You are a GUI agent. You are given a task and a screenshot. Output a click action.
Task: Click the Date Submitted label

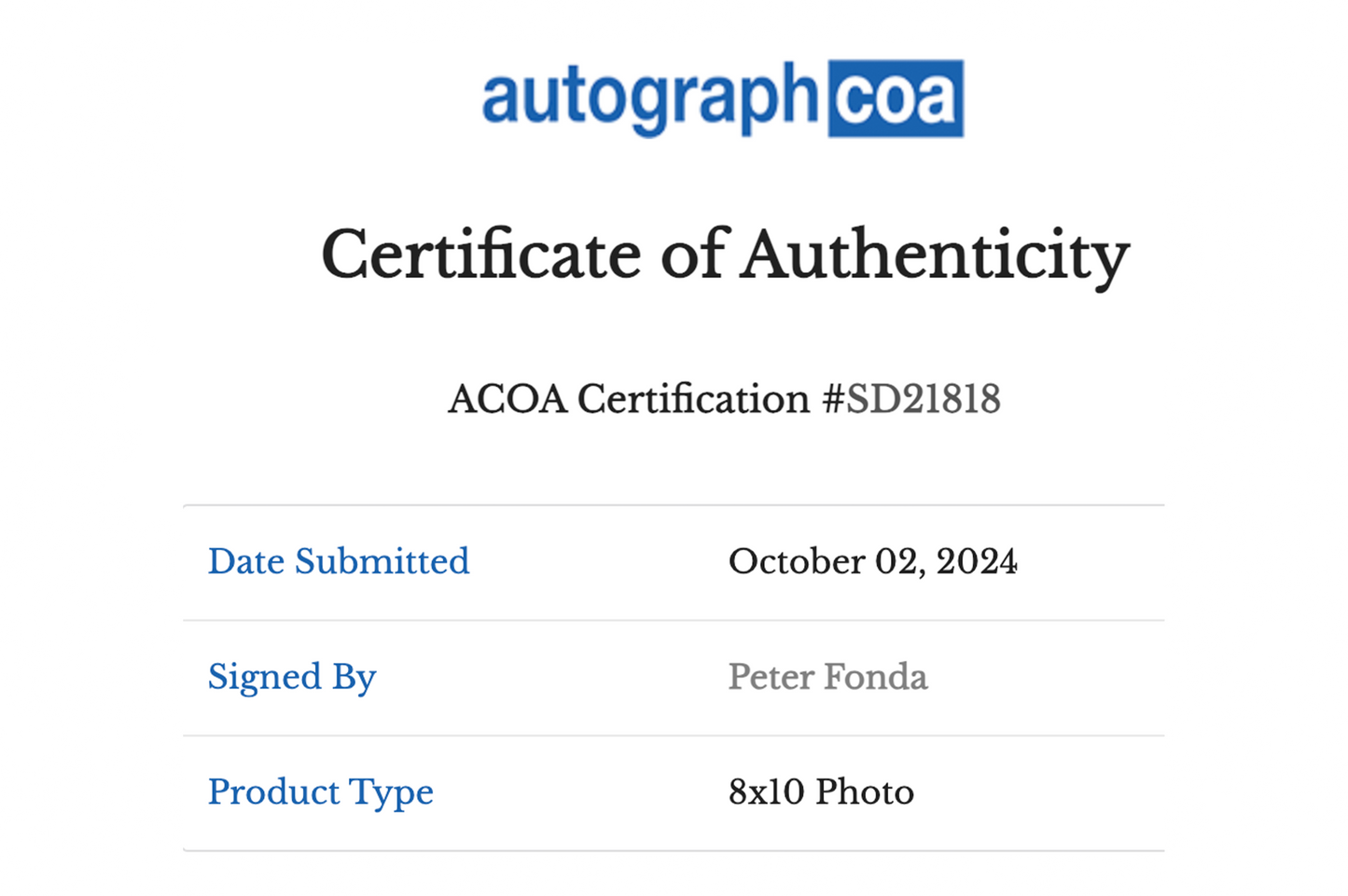339,561
